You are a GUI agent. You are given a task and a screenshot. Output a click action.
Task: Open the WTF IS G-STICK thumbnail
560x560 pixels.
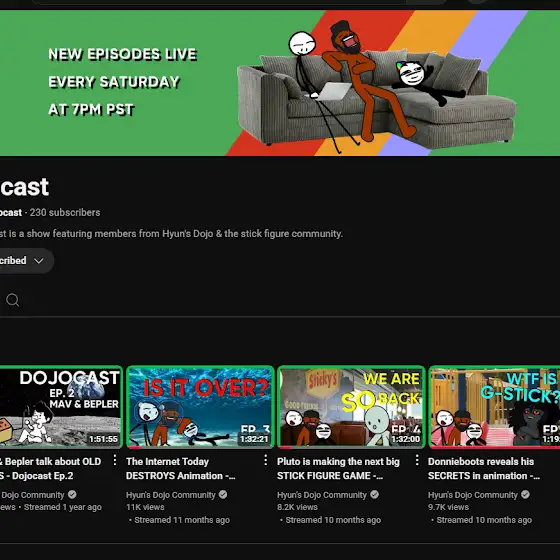[x=494, y=407]
